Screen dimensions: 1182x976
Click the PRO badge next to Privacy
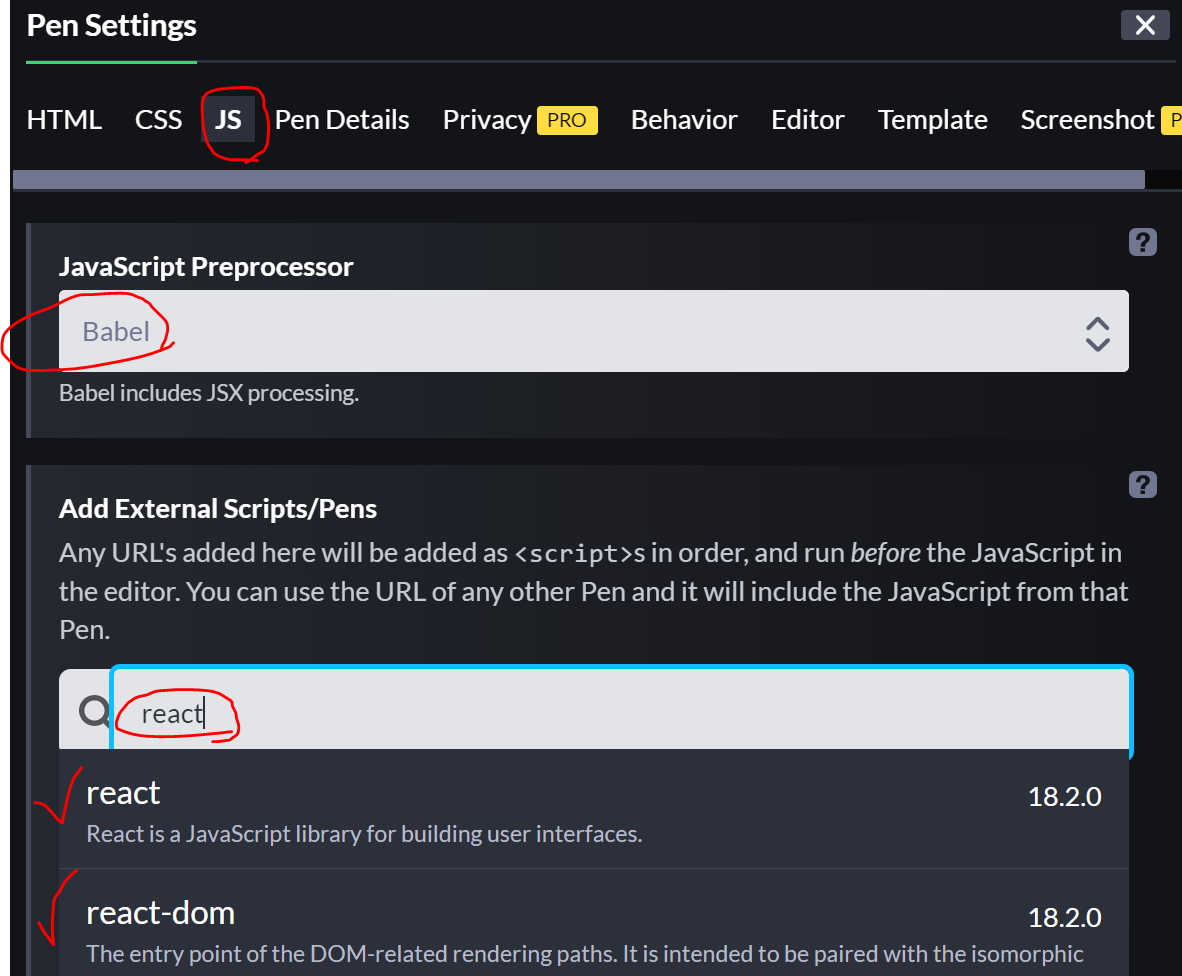click(x=567, y=121)
